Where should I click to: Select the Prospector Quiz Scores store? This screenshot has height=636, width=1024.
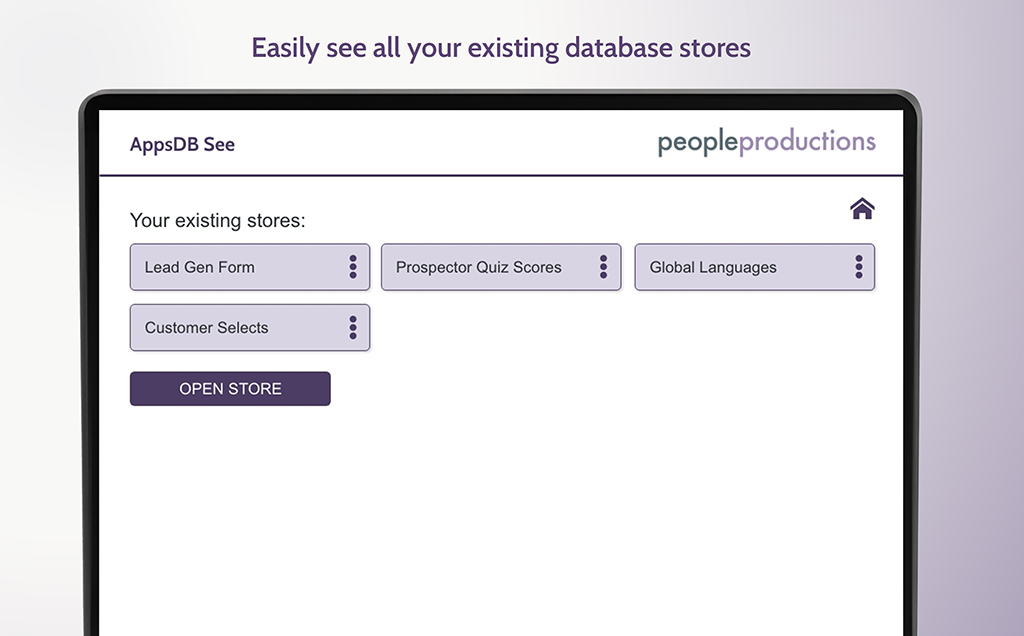(480, 267)
